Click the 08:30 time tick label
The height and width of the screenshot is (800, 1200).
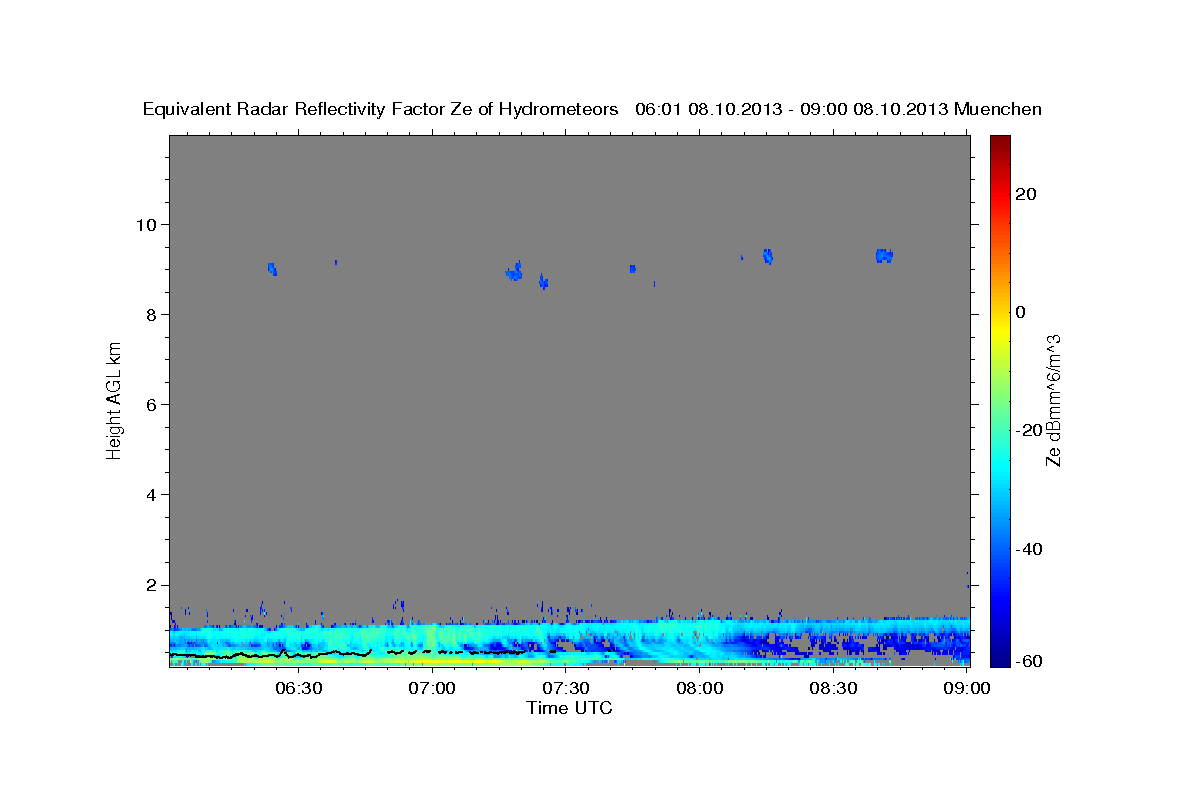click(x=835, y=688)
